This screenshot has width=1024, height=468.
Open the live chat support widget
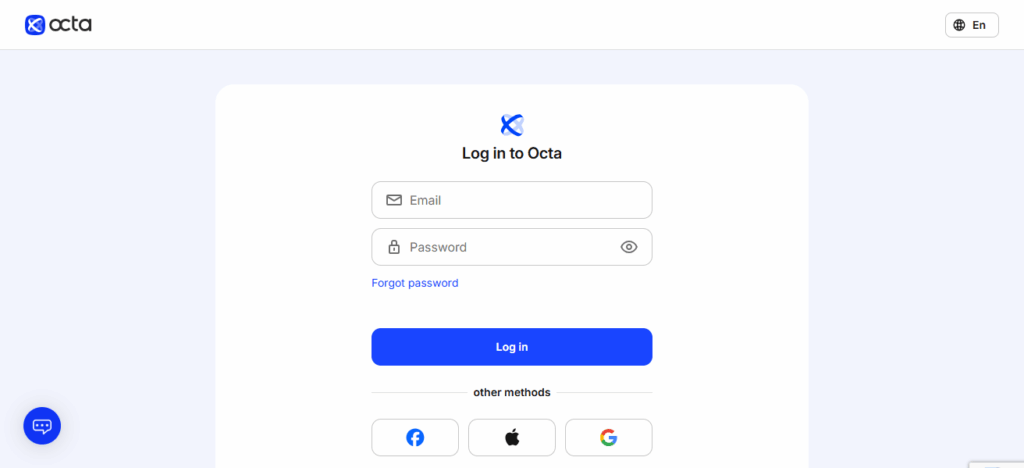pos(42,426)
